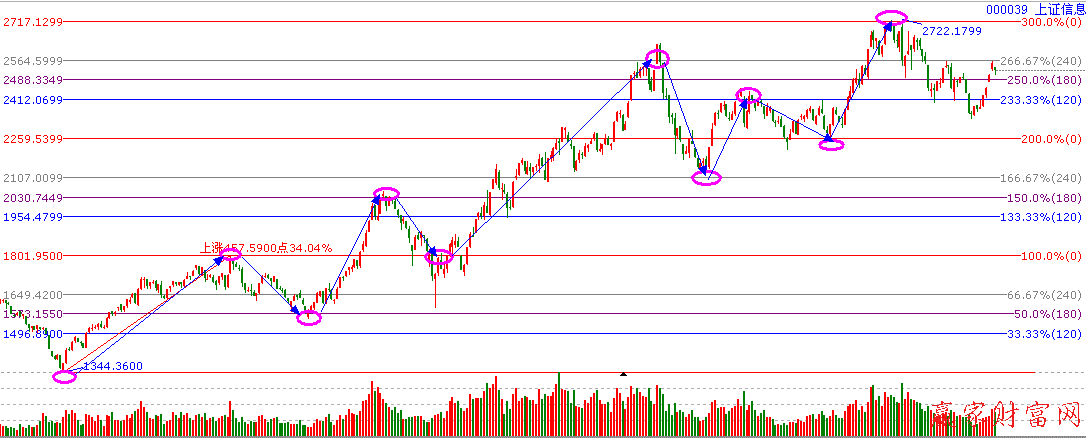
Task: Click the 33.33%(120) level label
Action: tap(1044, 334)
